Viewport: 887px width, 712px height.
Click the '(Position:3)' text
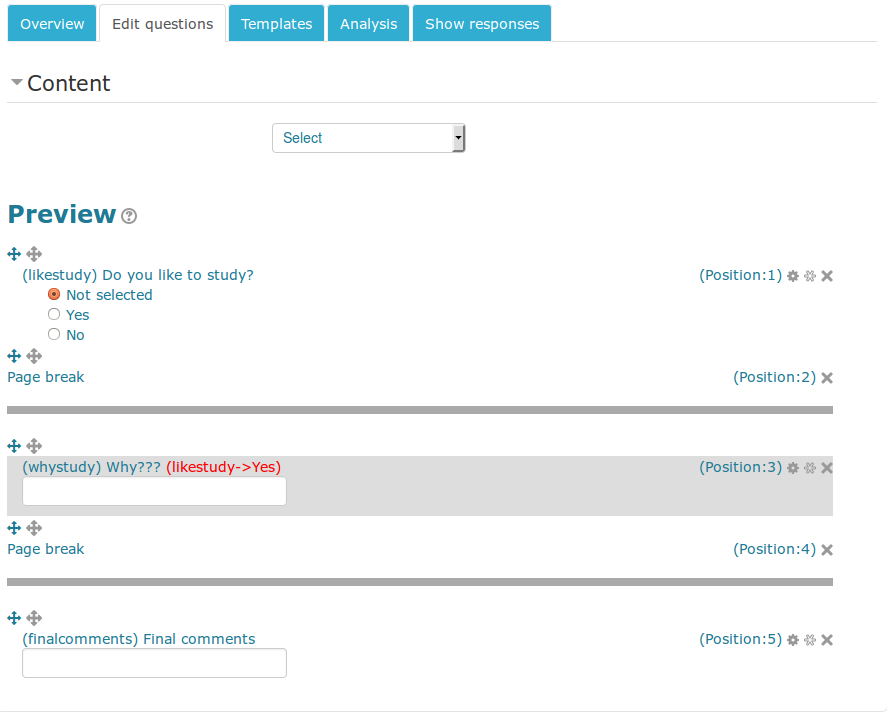[x=740, y=467]
